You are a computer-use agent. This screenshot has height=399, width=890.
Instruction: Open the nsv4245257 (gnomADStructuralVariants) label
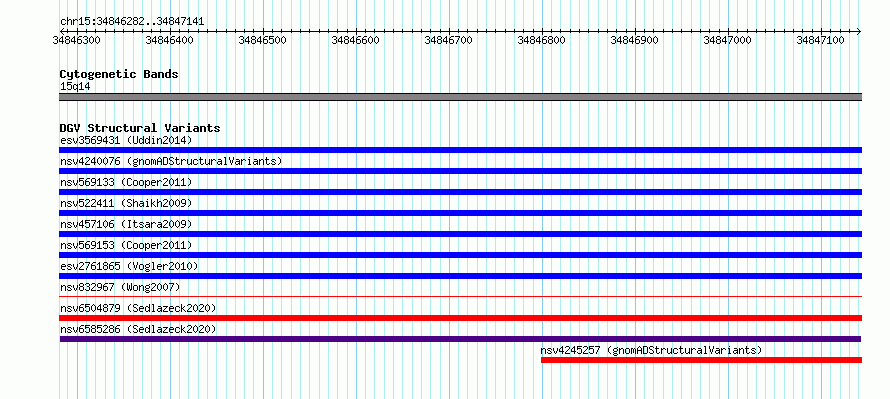pos(651,350)
